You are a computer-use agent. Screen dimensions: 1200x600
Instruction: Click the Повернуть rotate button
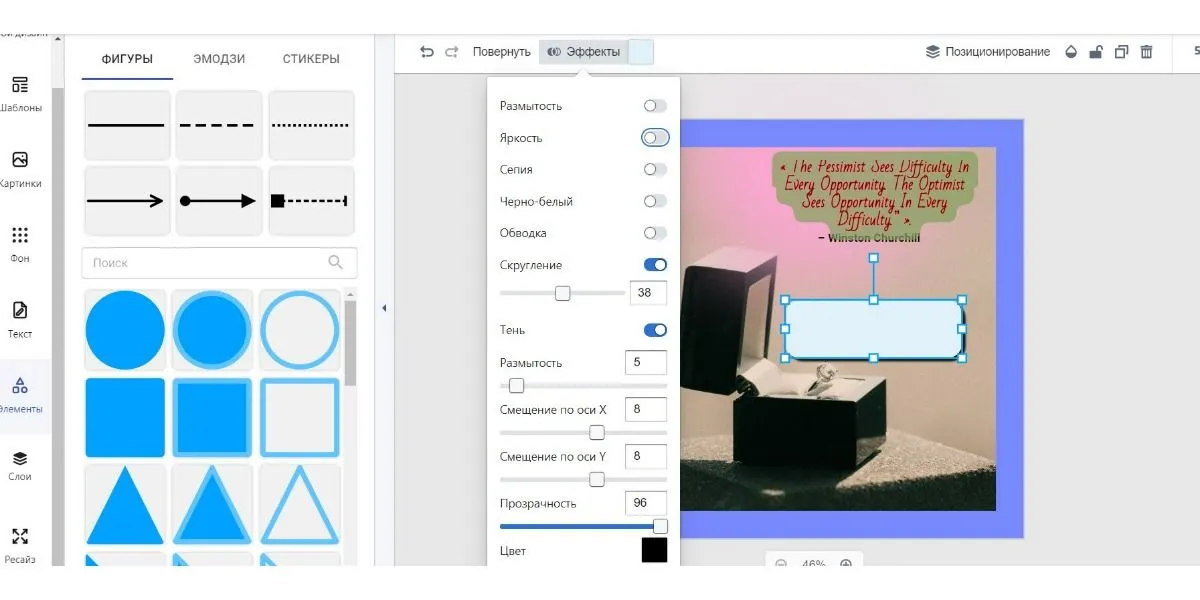point(501,52)
